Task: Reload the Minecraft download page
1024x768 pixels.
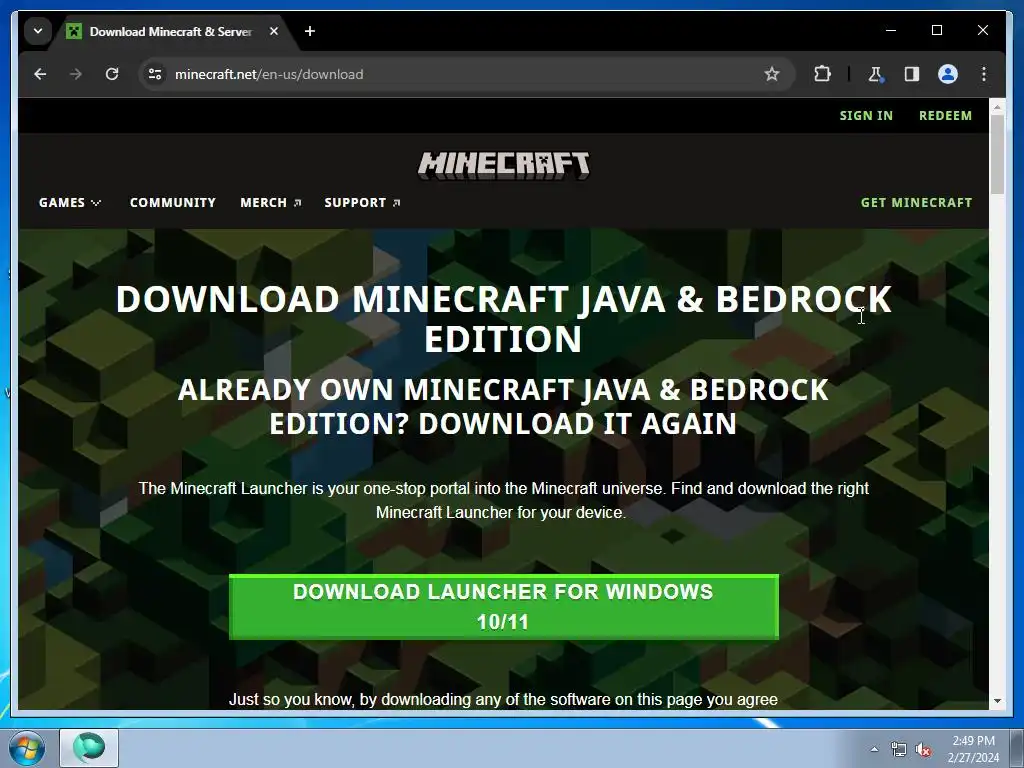Action: click(x=112, y=74)
